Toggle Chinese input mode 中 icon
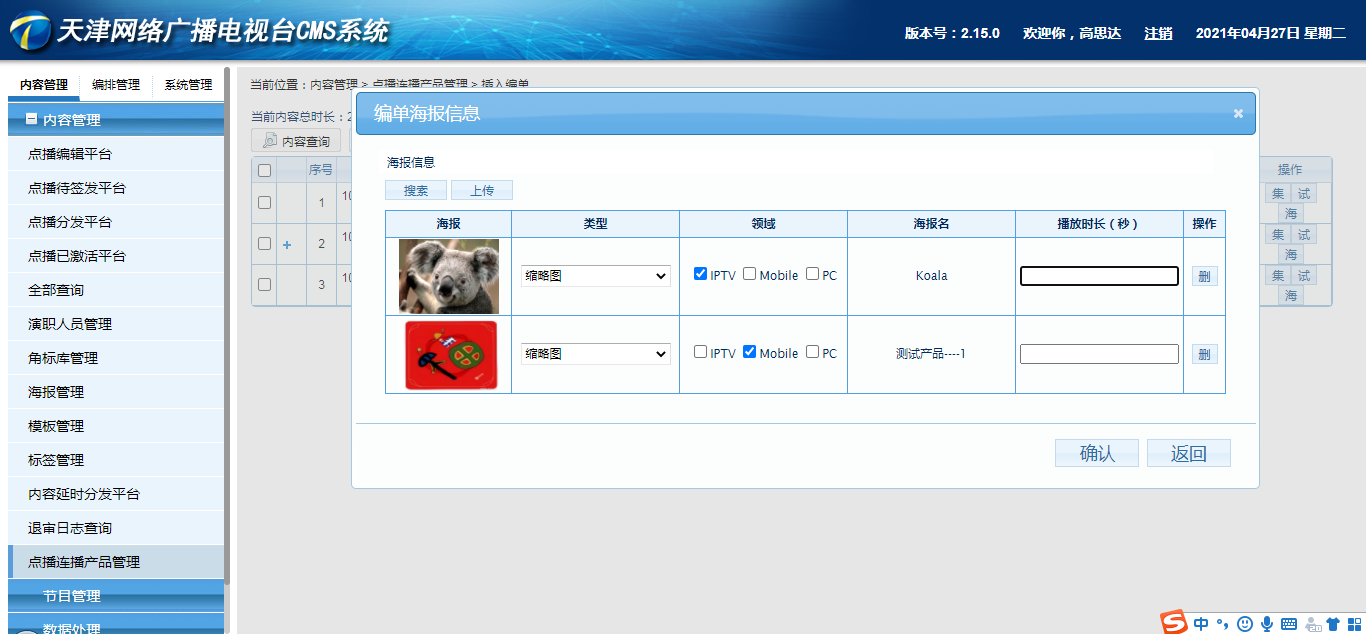This screenshot has width=1366, height=634. [x=1201, y=624]
